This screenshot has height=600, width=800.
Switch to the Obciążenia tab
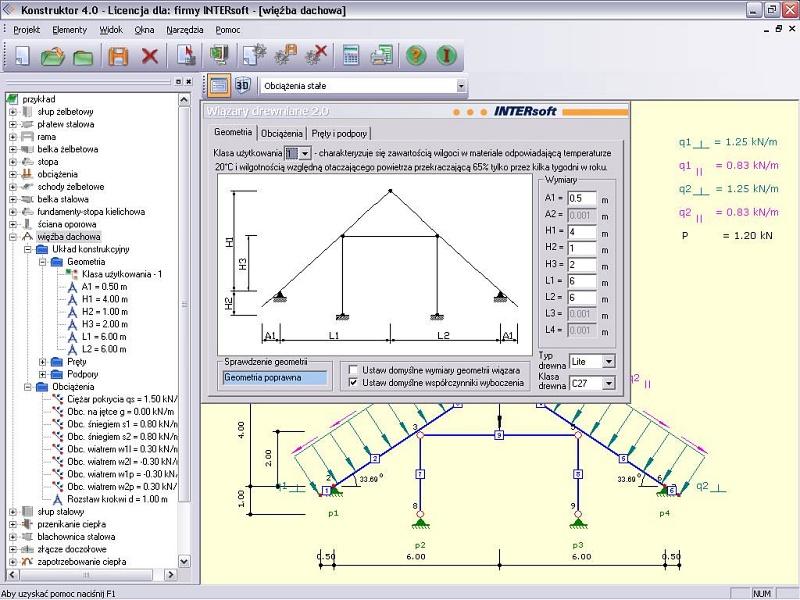(x=282, y=134)
